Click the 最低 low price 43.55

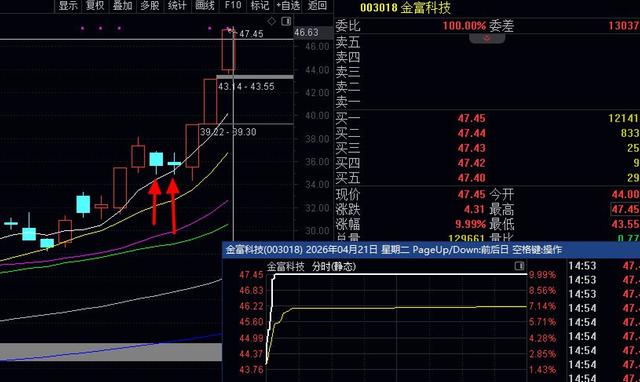(625, 224)
